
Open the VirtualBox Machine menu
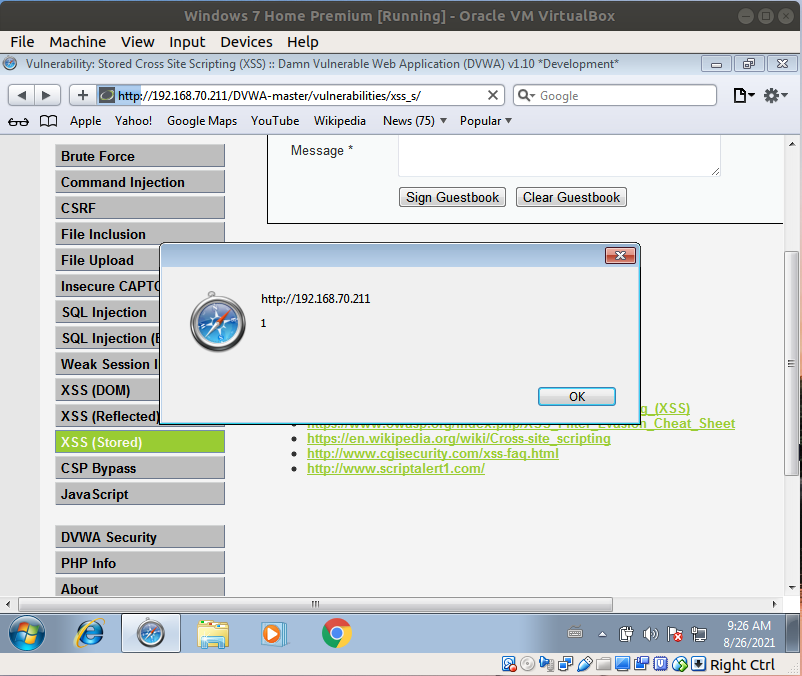78,42
